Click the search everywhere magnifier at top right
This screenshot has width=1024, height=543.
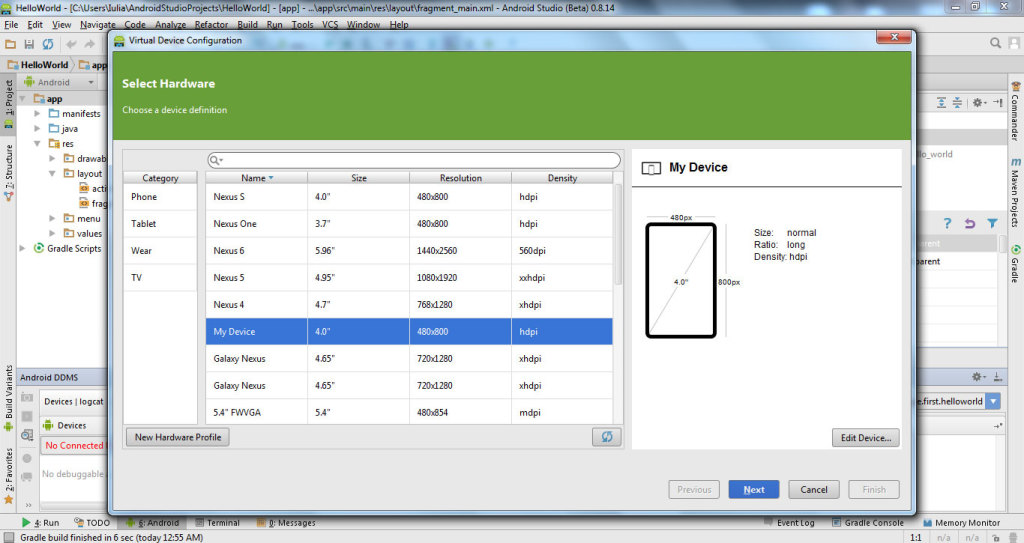pyautogui.click(x=995, y=42)
